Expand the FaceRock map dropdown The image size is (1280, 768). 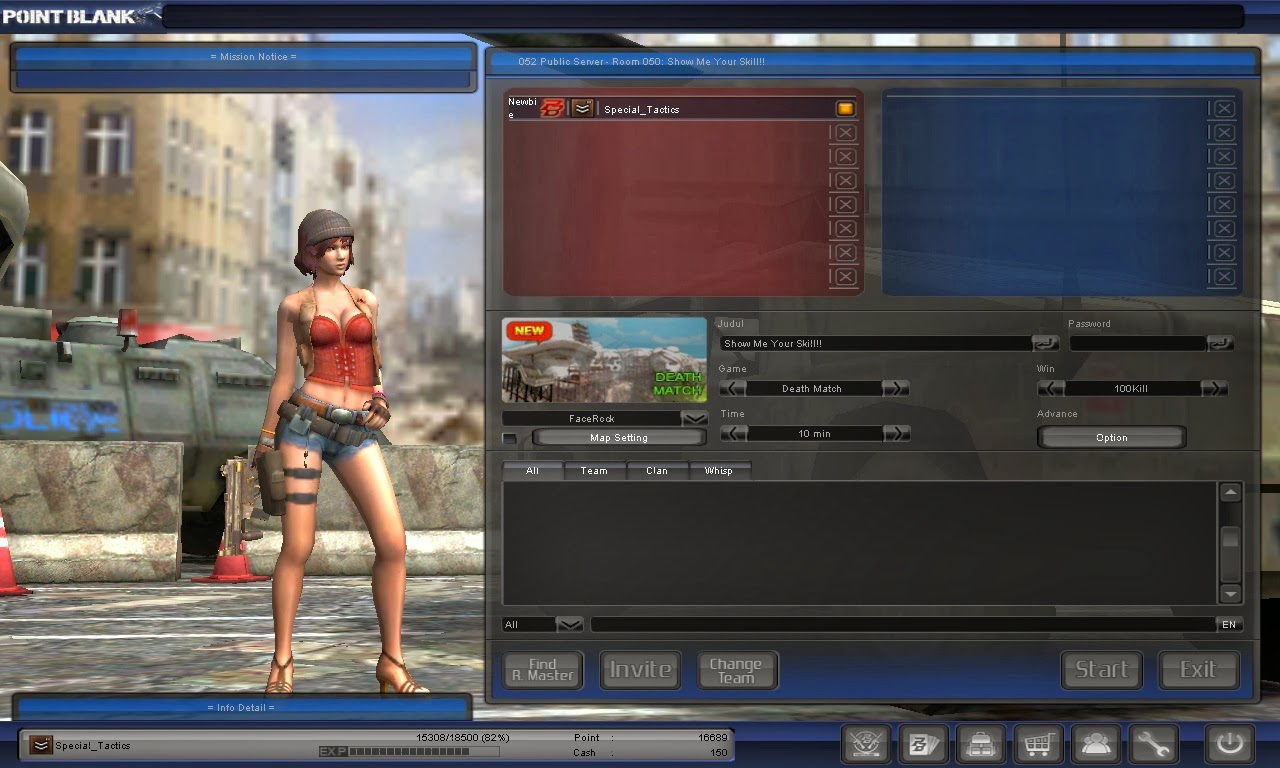pyautogui.click(x=694, y=418)
